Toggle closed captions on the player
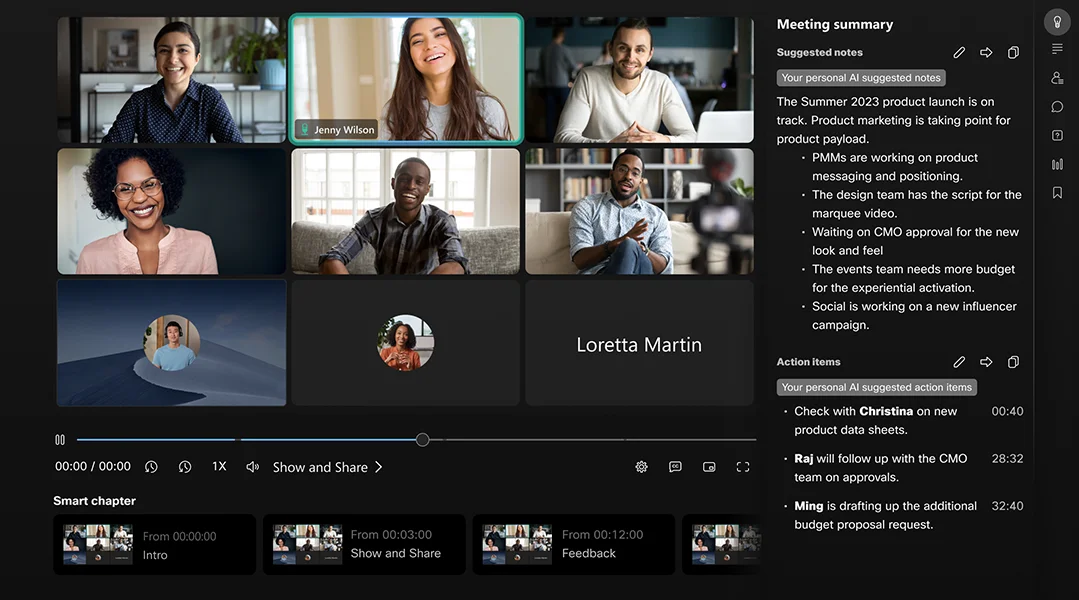1079x600 pixels. click(x=675, y=467)
